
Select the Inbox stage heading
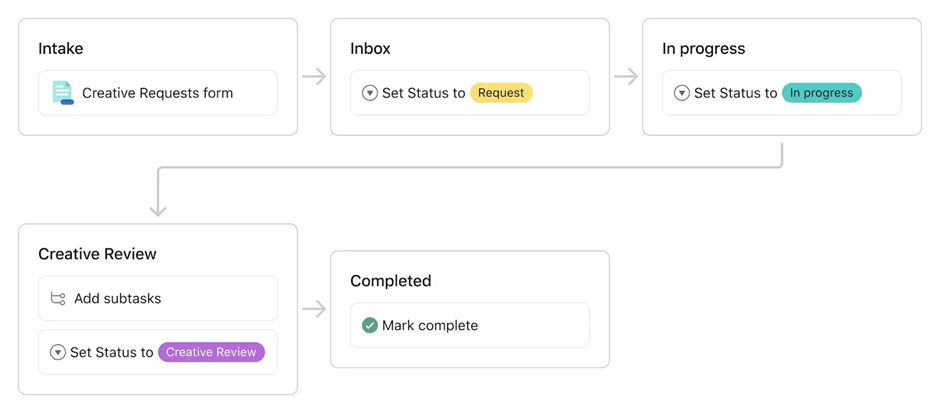370,48
